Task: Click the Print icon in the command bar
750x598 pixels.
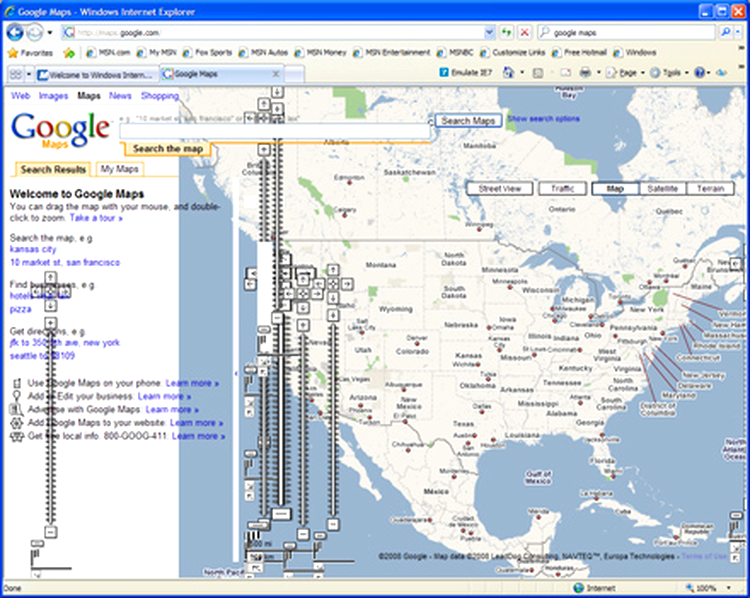Action: [585, 73]
